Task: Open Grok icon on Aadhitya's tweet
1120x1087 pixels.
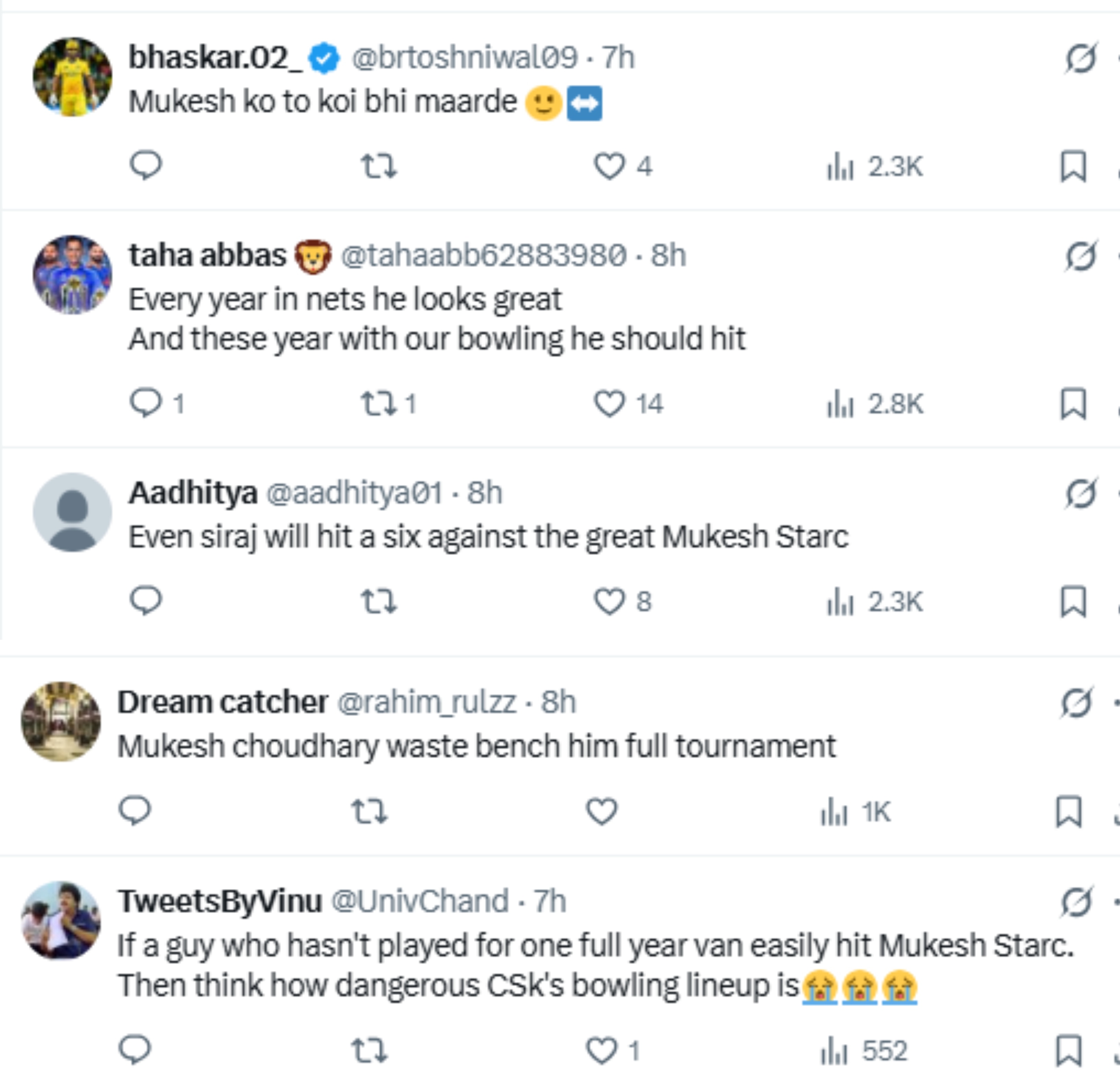Action: 1080,493
